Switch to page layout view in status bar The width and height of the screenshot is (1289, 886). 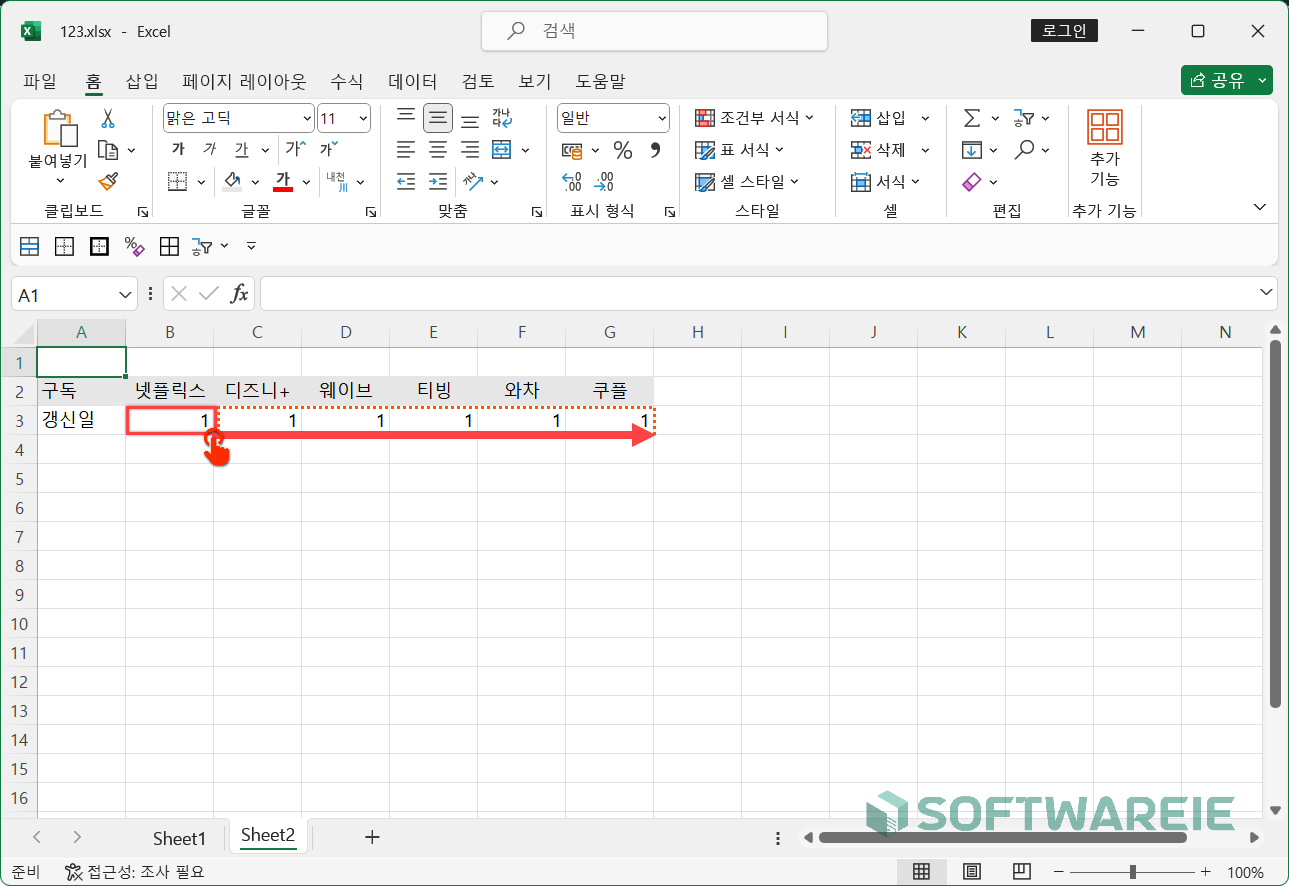(x=971, y=871)
